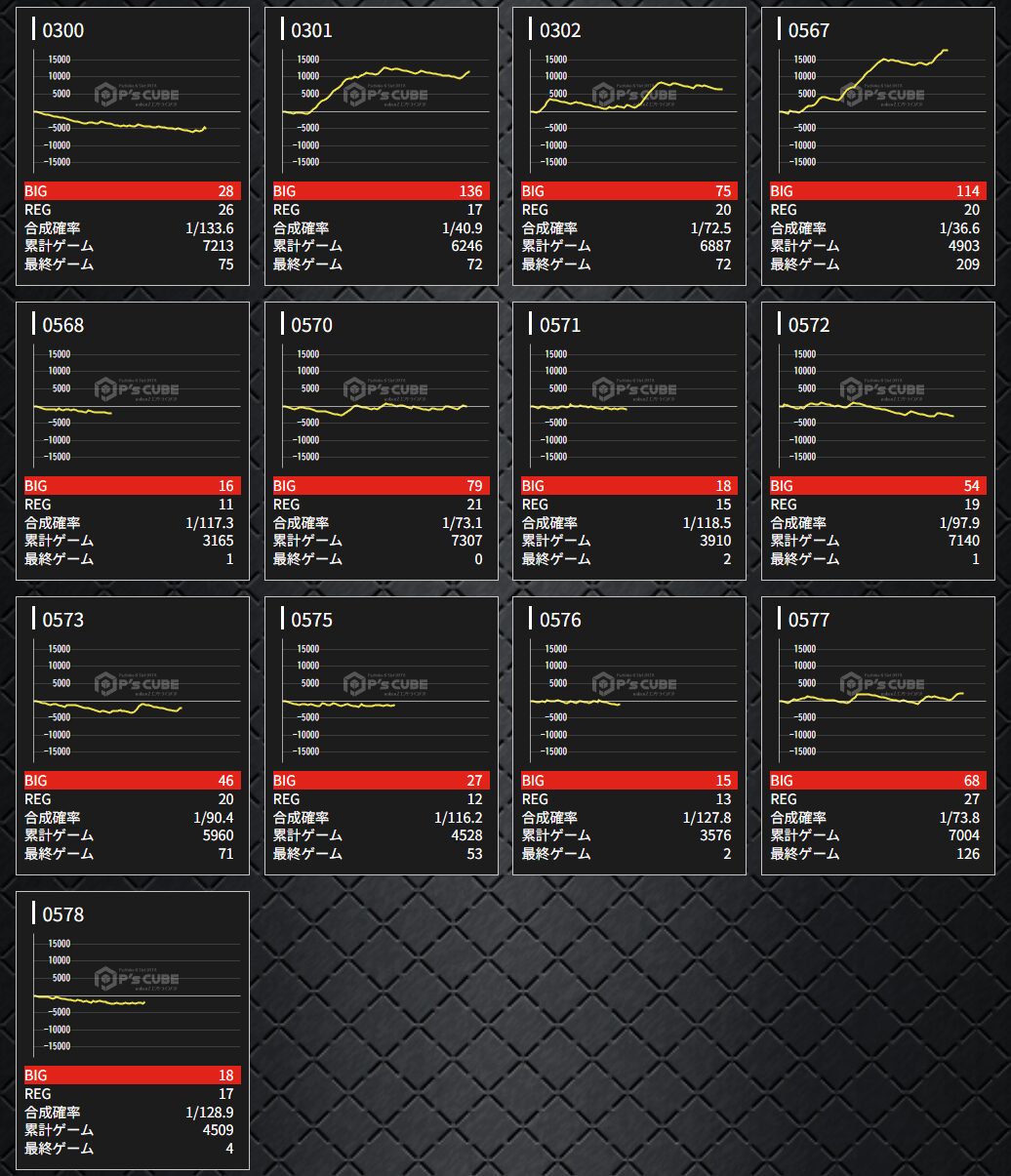Click the combined probability 1/128.9 value
This screenshot has width=1011, height=1176.
(x=209, y=1113)
